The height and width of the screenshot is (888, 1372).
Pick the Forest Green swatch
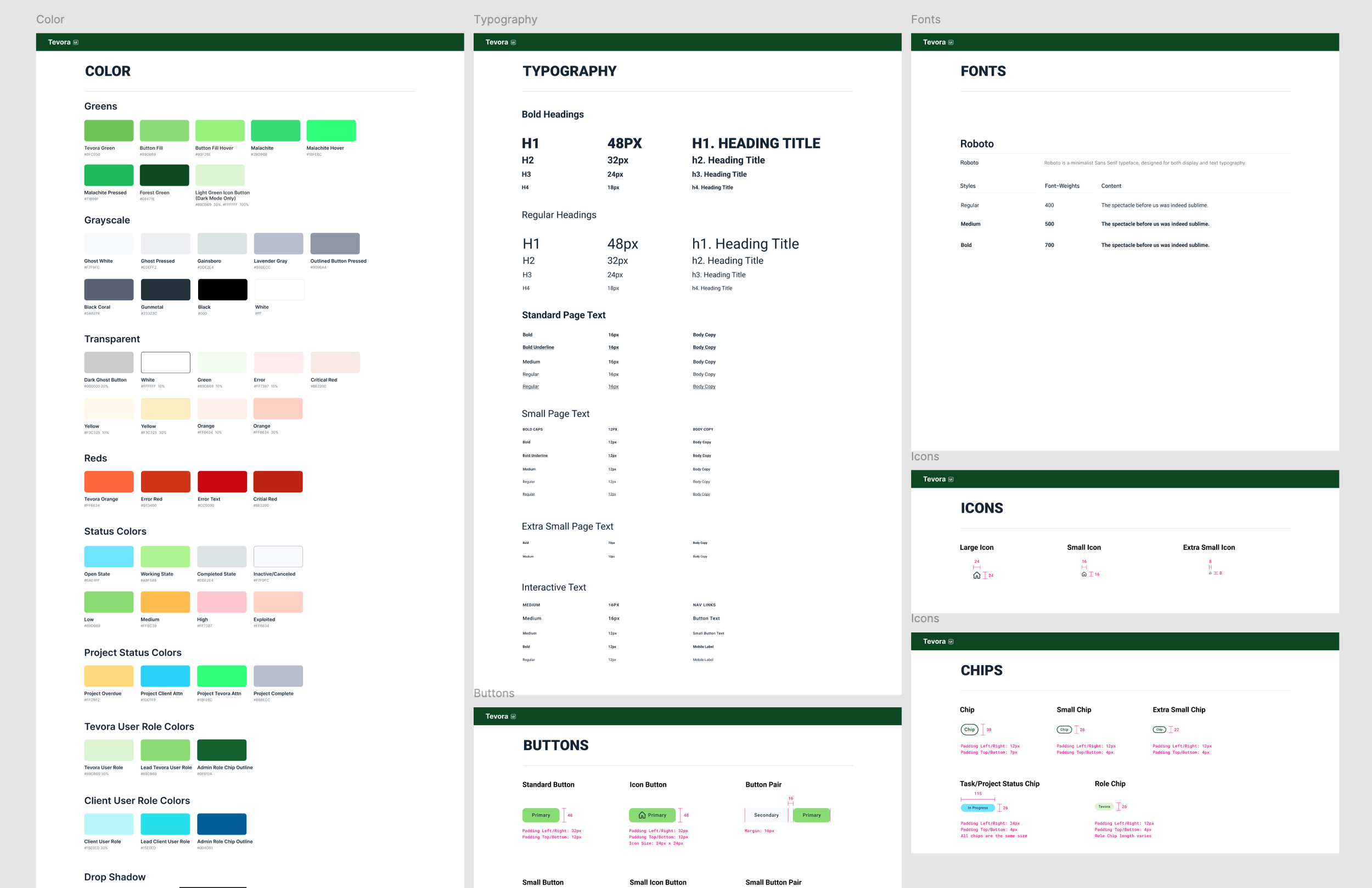[164, 175]
